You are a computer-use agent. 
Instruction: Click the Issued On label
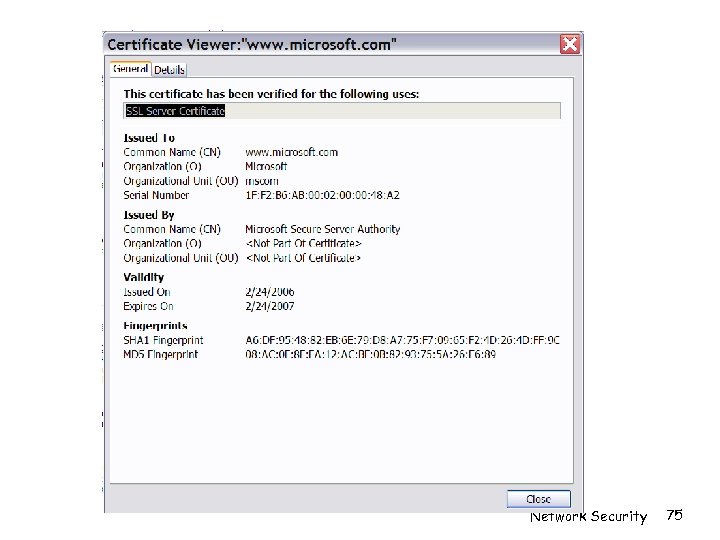pos(147,292)
